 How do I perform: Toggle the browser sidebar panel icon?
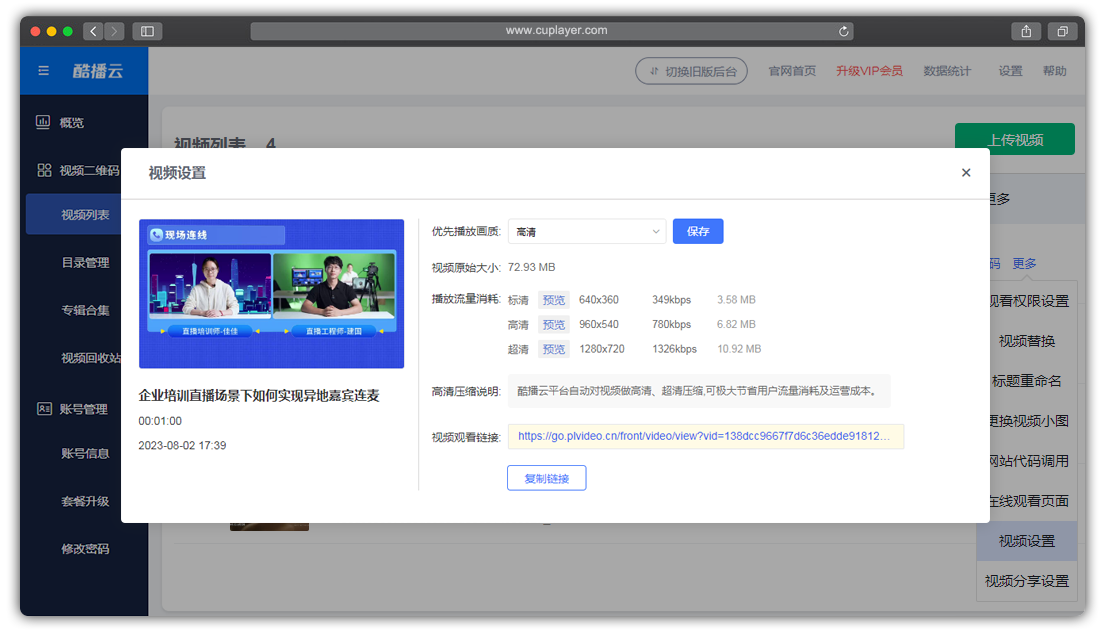click(146, 31)
